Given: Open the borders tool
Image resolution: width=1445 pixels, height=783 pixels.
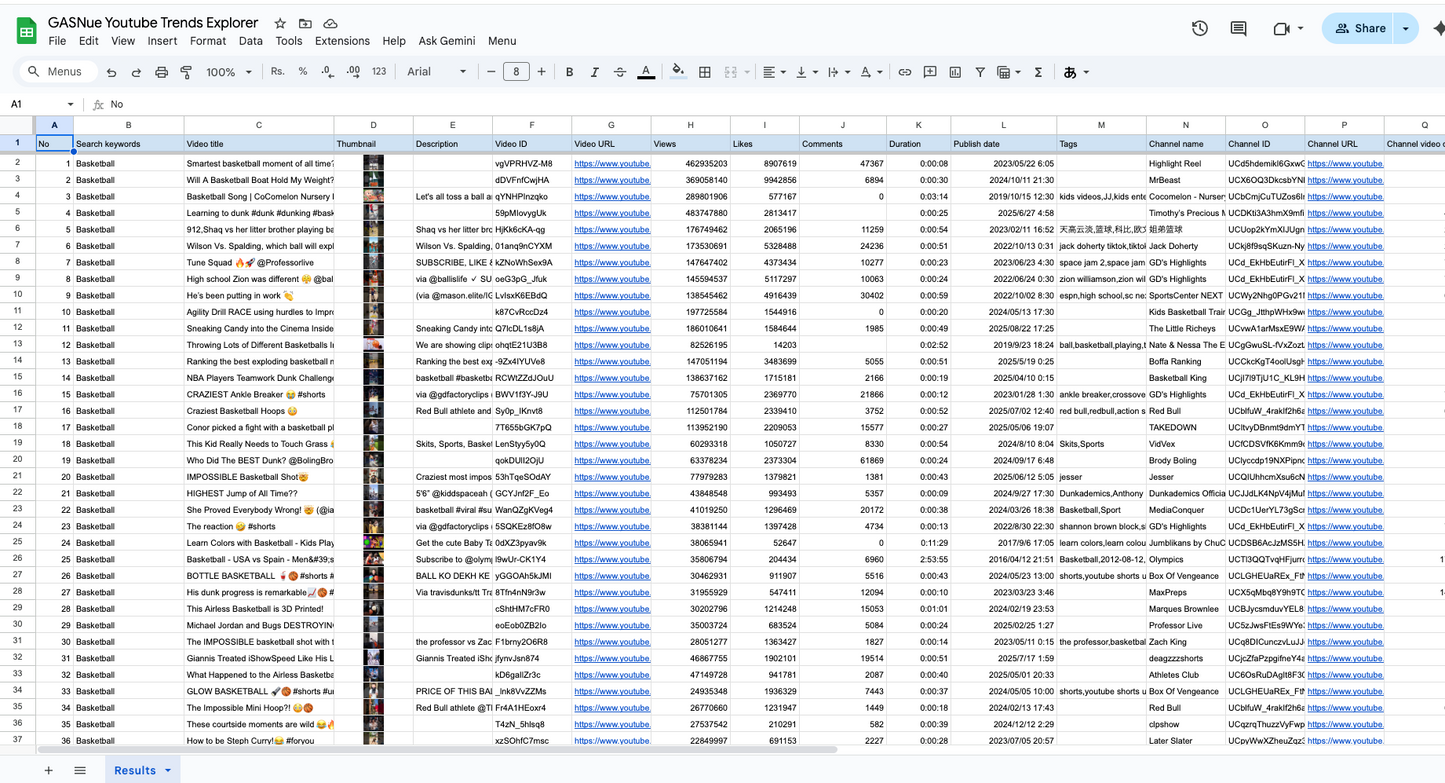Looking at the screenshot, I should tap(705, 72).
